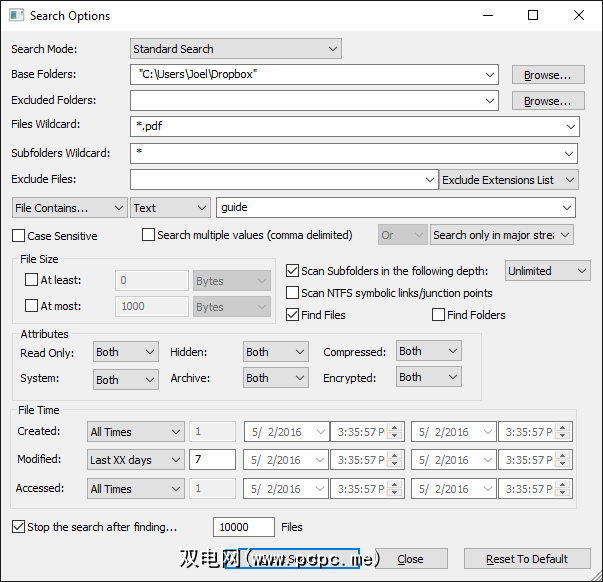The height and width of the screenshot is (582, 603).
Task: Click Browse button for Base Folders
Action: click(x=547, y=75)
